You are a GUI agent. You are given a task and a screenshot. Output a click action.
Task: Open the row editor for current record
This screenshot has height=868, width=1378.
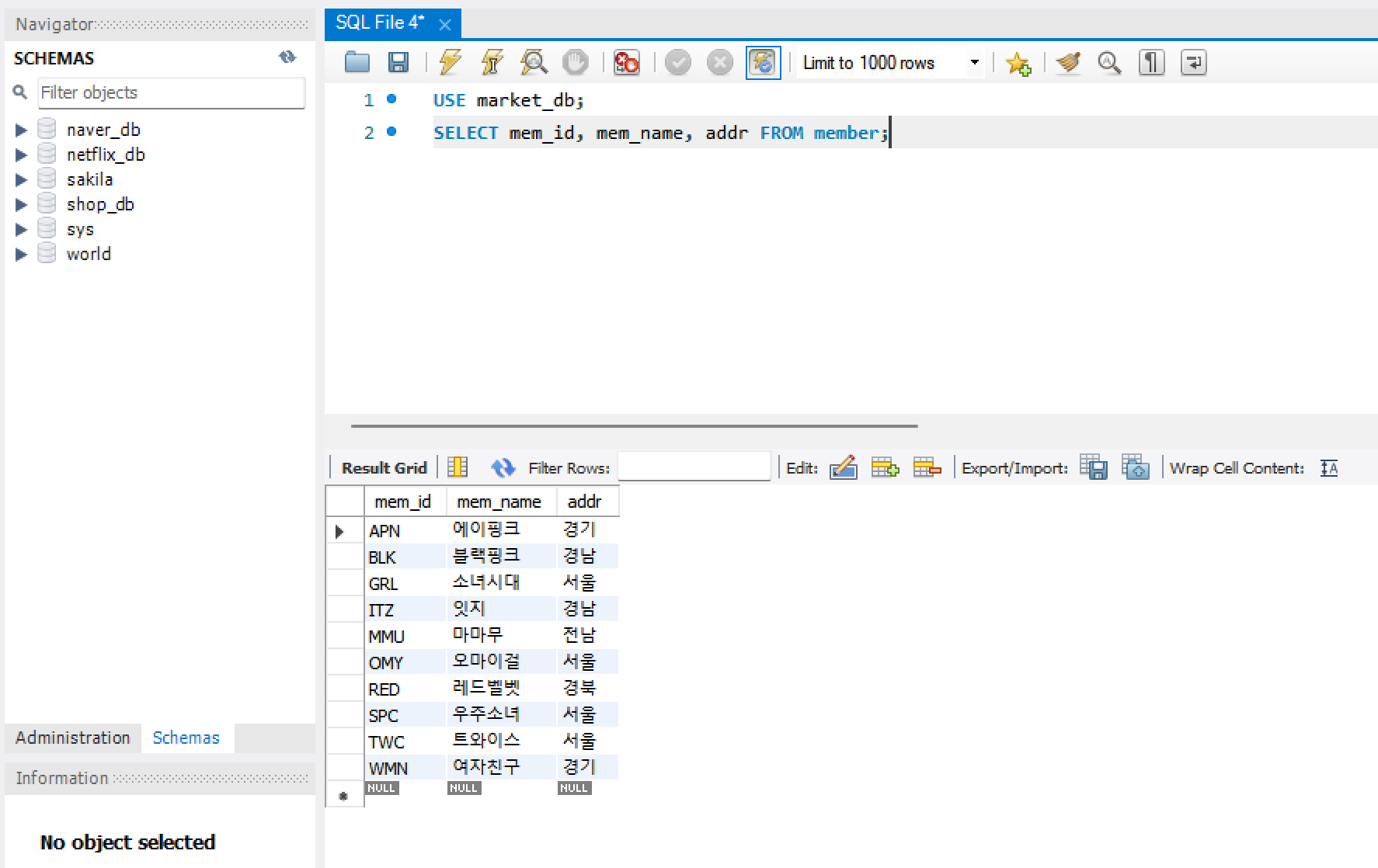point(844,467)
